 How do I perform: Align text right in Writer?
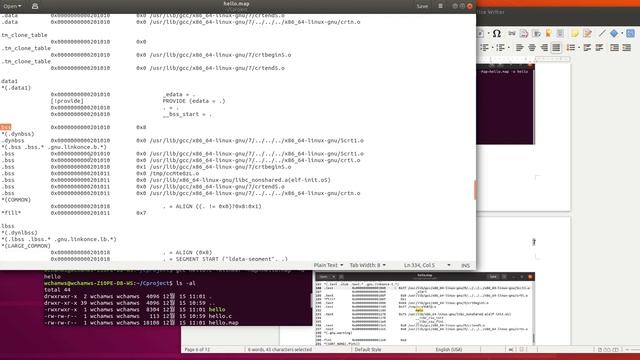(544, 47)
